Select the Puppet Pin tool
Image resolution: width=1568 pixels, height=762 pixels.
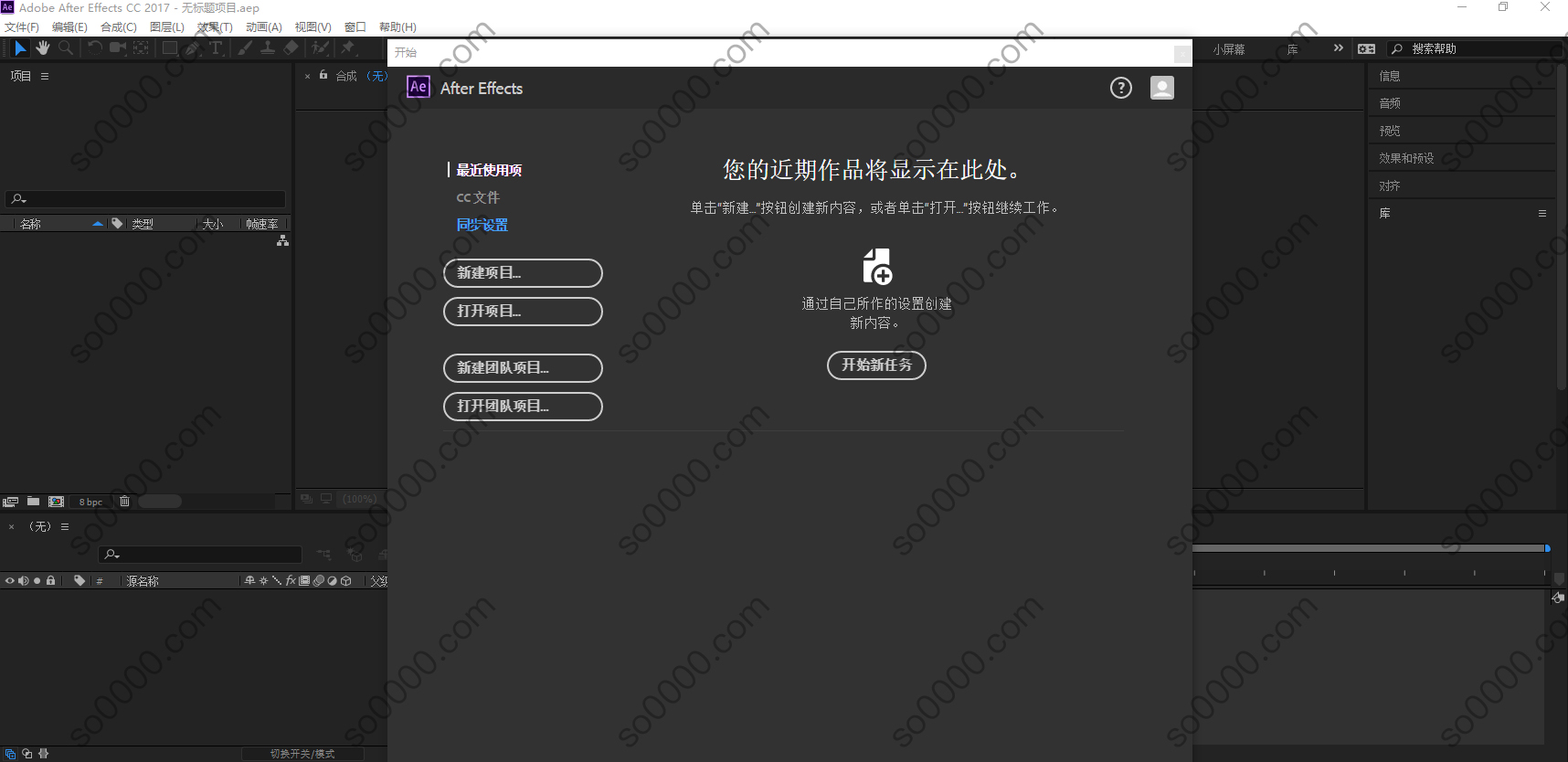click(348, 48)
